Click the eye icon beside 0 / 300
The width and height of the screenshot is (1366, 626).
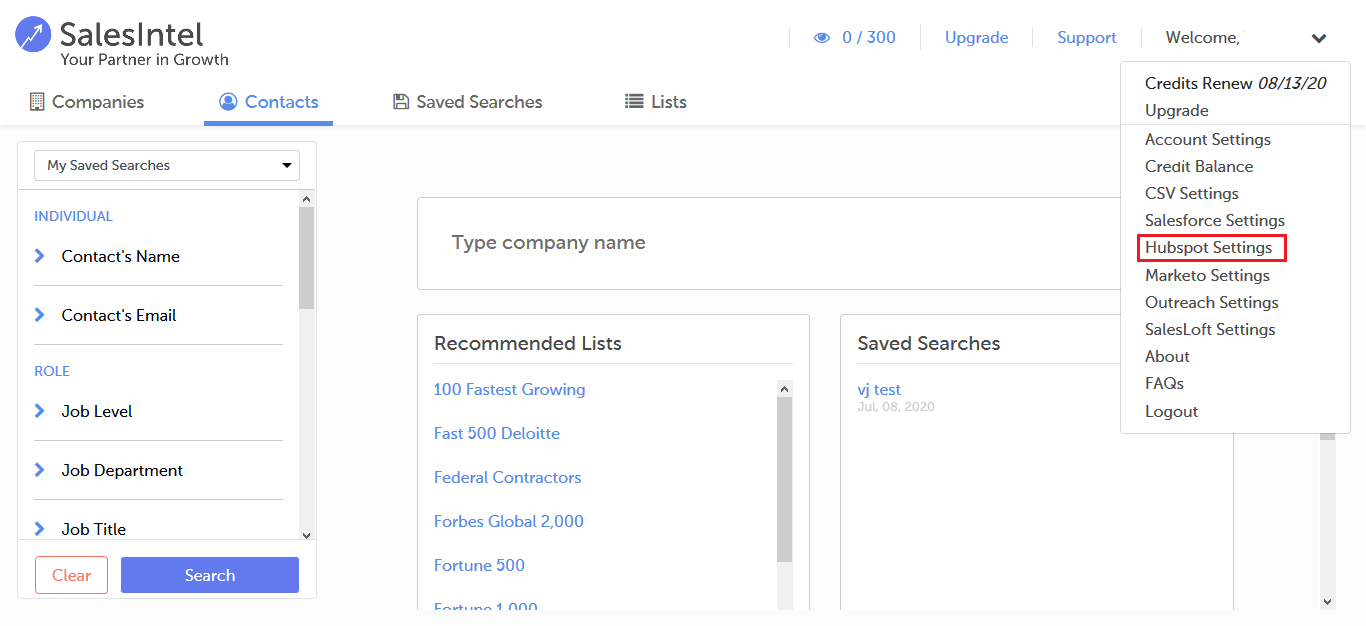(822, 38)
